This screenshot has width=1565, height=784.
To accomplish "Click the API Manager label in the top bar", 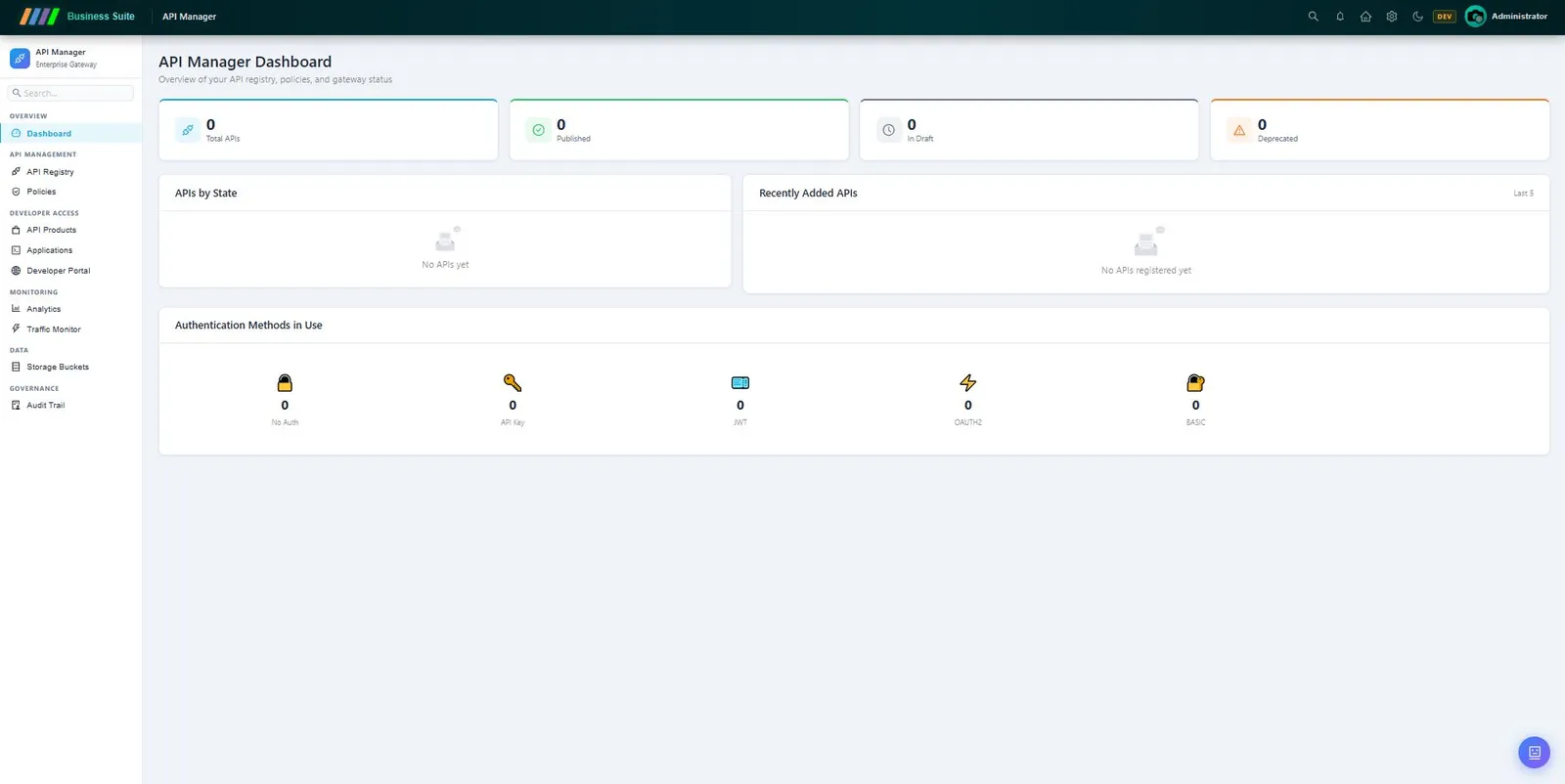I will pyautogui.click(x=189, y=17).
